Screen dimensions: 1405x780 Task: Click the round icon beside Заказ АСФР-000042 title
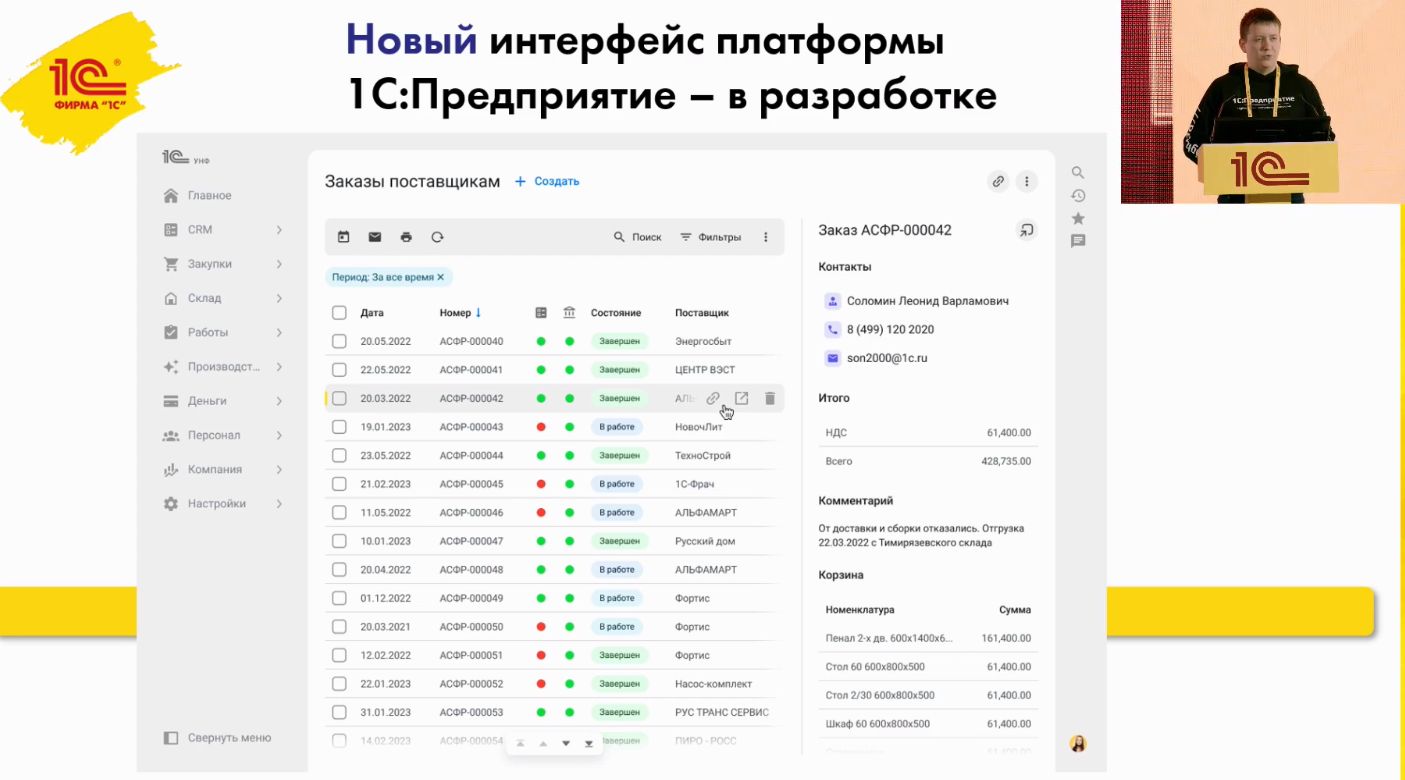coord(1026,230)
